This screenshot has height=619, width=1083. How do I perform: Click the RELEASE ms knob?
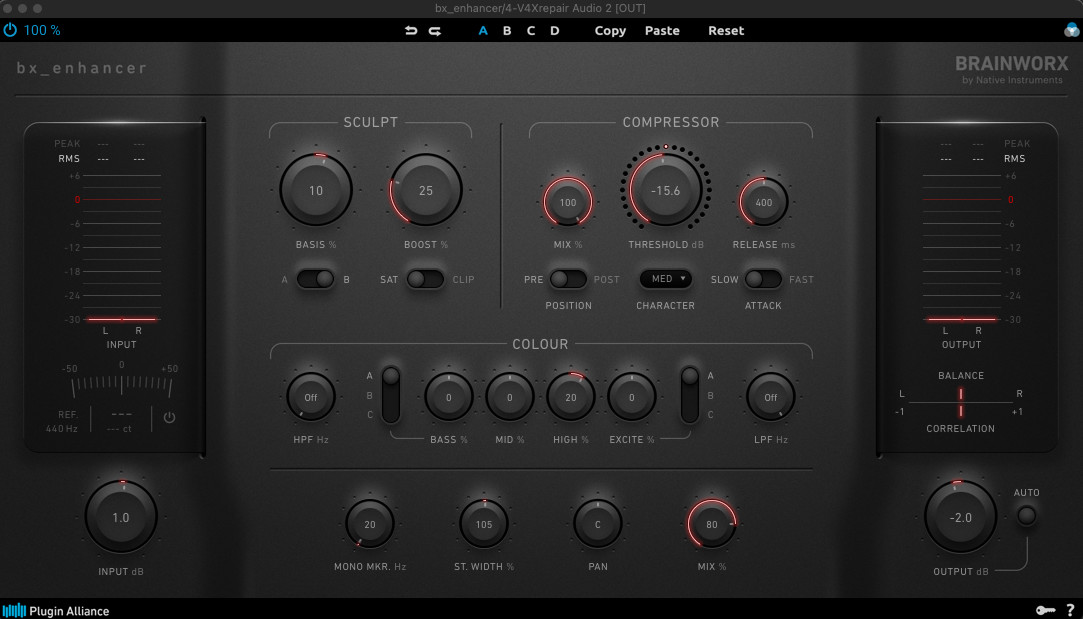click(x=763, y=202)
